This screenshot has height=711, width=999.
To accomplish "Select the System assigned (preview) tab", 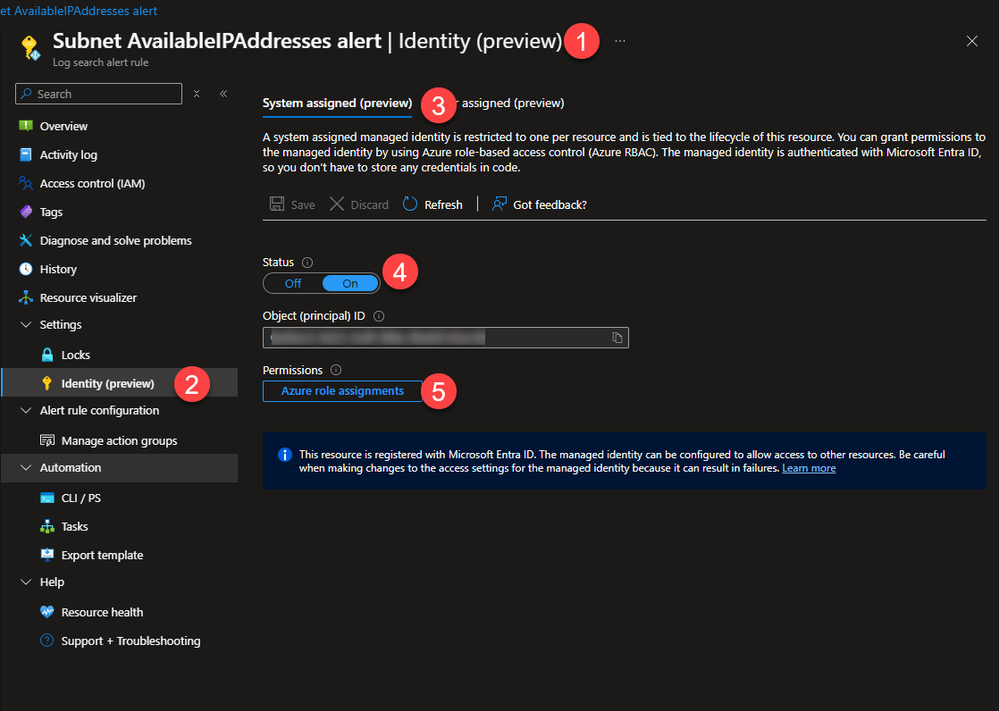I will coord(337,103).
